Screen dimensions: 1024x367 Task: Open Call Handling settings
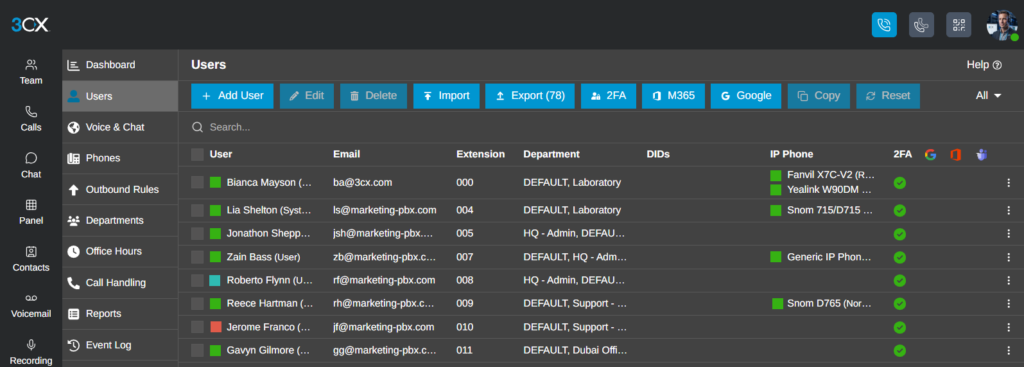click(x=120, y=283)
